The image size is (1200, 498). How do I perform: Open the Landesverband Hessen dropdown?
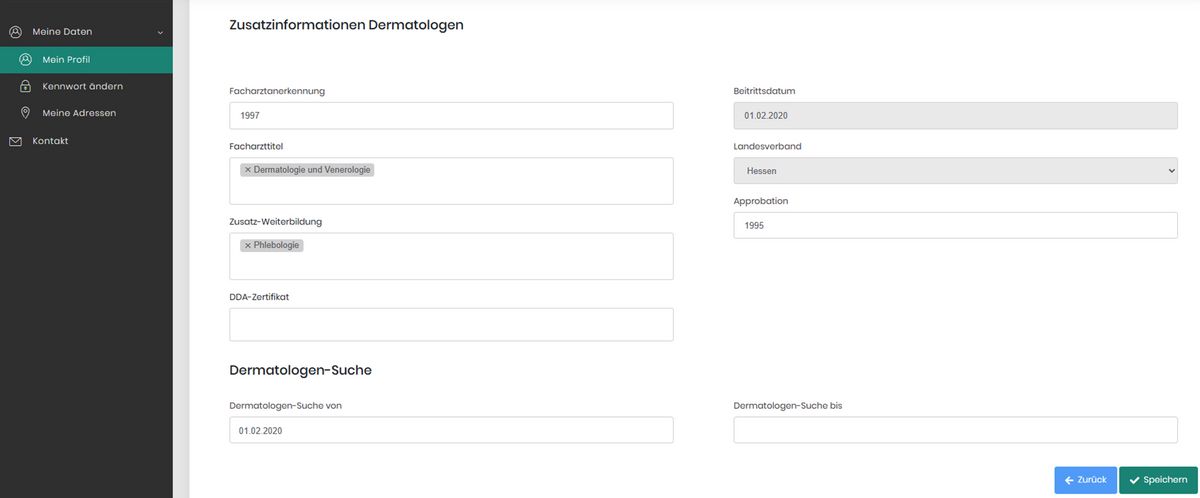click(955, 171)
